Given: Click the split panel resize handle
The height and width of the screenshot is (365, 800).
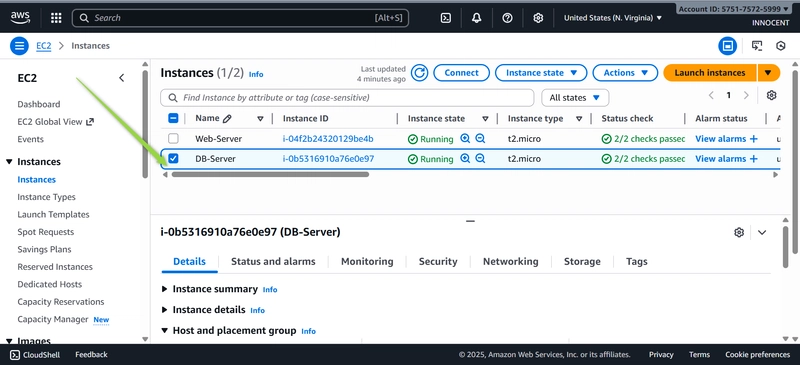Looking at the screenshot, I should 470,222.
